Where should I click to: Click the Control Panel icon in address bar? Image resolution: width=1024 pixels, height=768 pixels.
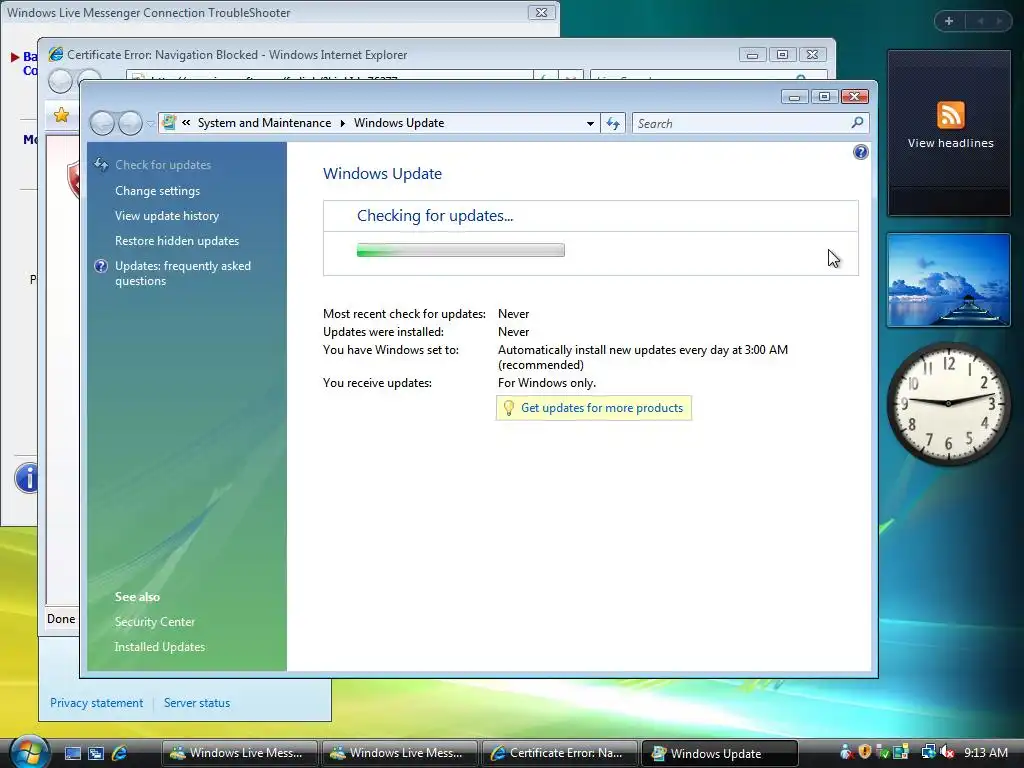(169, 123)
